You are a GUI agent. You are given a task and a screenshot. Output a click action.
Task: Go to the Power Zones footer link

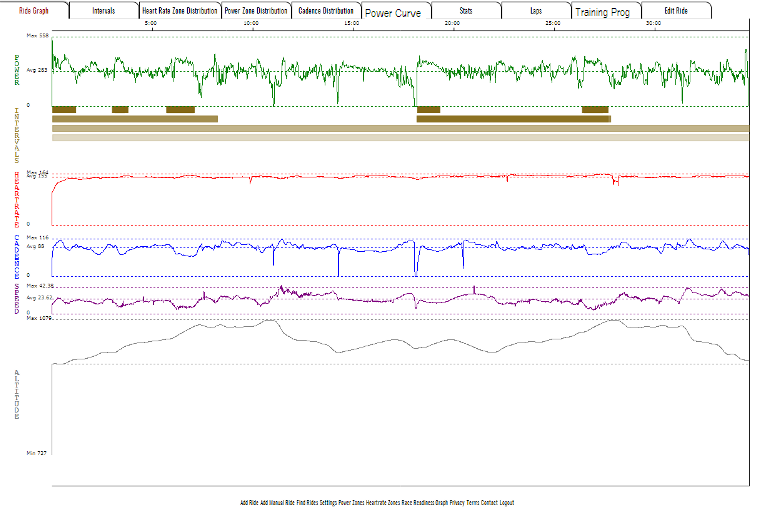click(x=351, y=502)
